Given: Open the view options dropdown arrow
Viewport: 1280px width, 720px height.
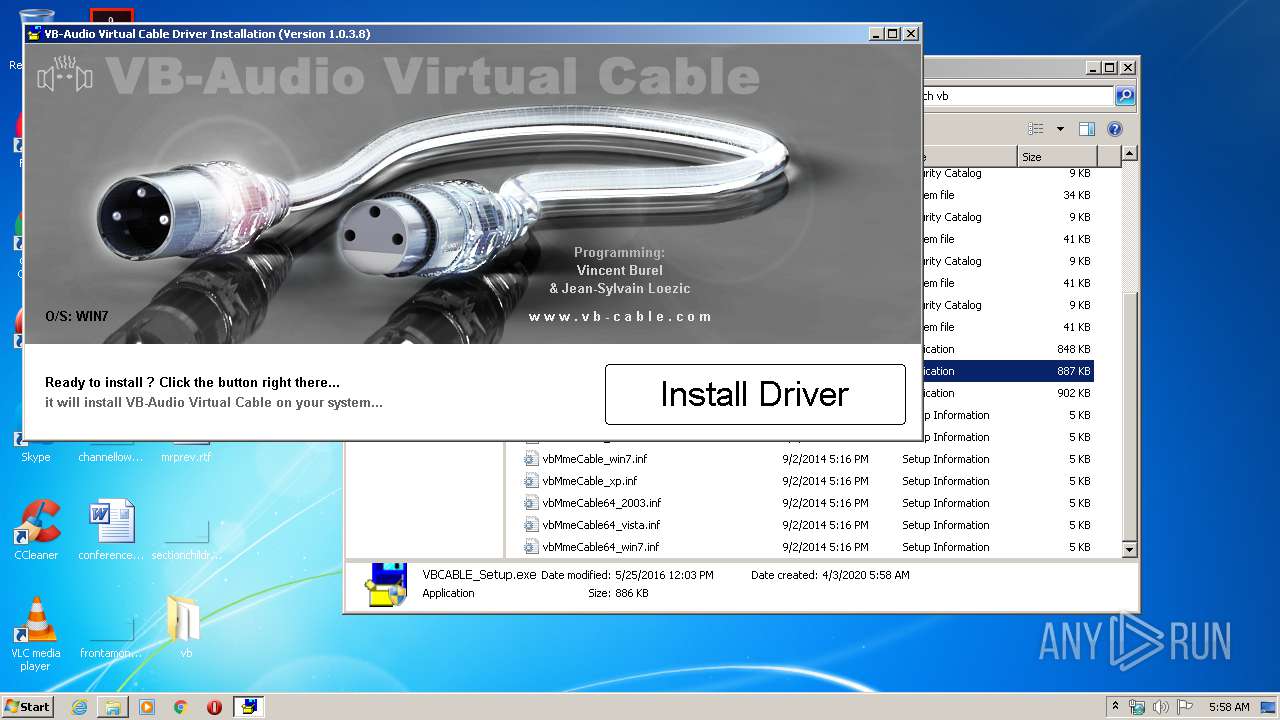Looking at the screenshot, I should (1060, 129).
